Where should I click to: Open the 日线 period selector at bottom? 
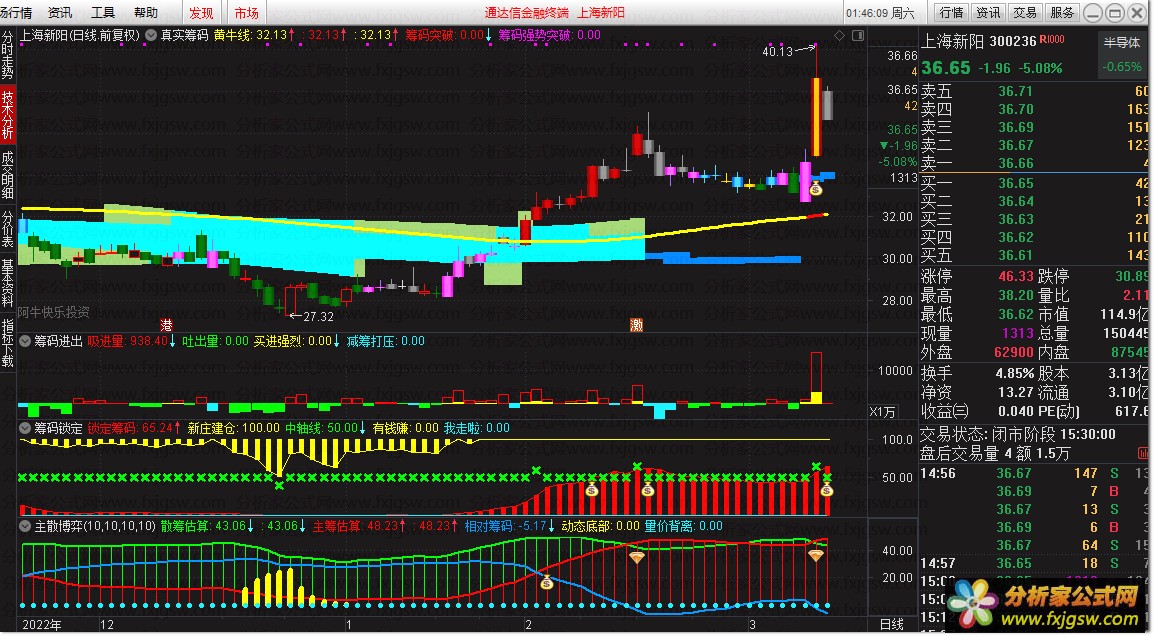pyautogui.click(x=892, y=624)
